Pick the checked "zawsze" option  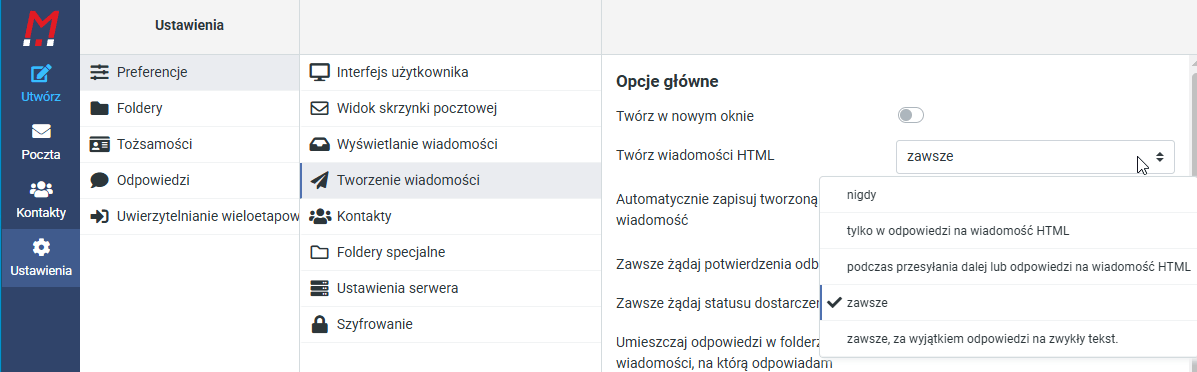[x=1008, y=302]
